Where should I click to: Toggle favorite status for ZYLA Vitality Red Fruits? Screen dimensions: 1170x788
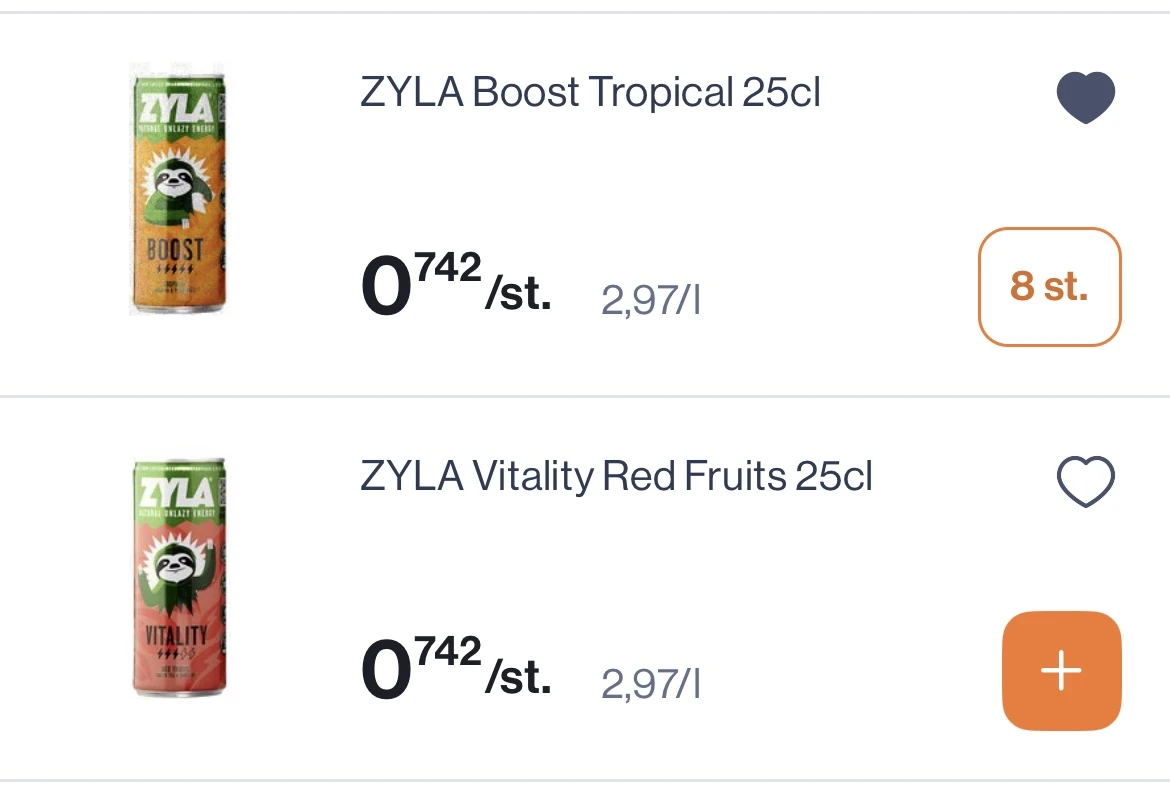click(x=1085, y=481)
